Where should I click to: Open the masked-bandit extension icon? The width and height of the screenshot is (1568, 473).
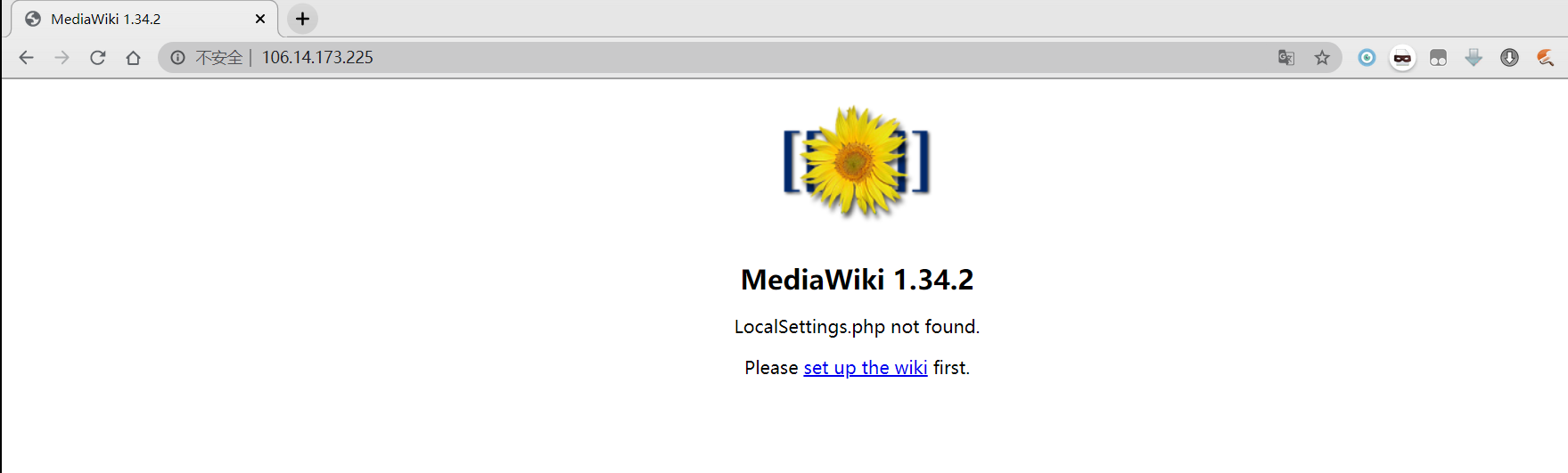point(1402,58)
